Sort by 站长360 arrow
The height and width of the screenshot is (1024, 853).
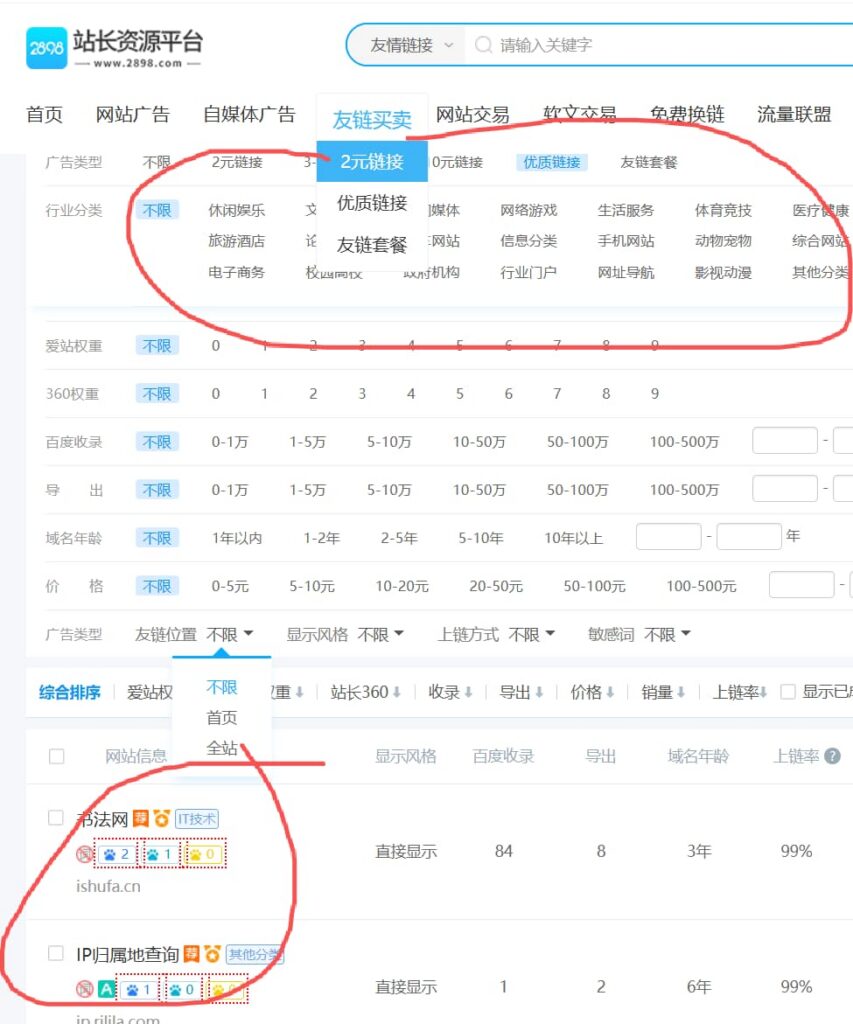[396, 692]
